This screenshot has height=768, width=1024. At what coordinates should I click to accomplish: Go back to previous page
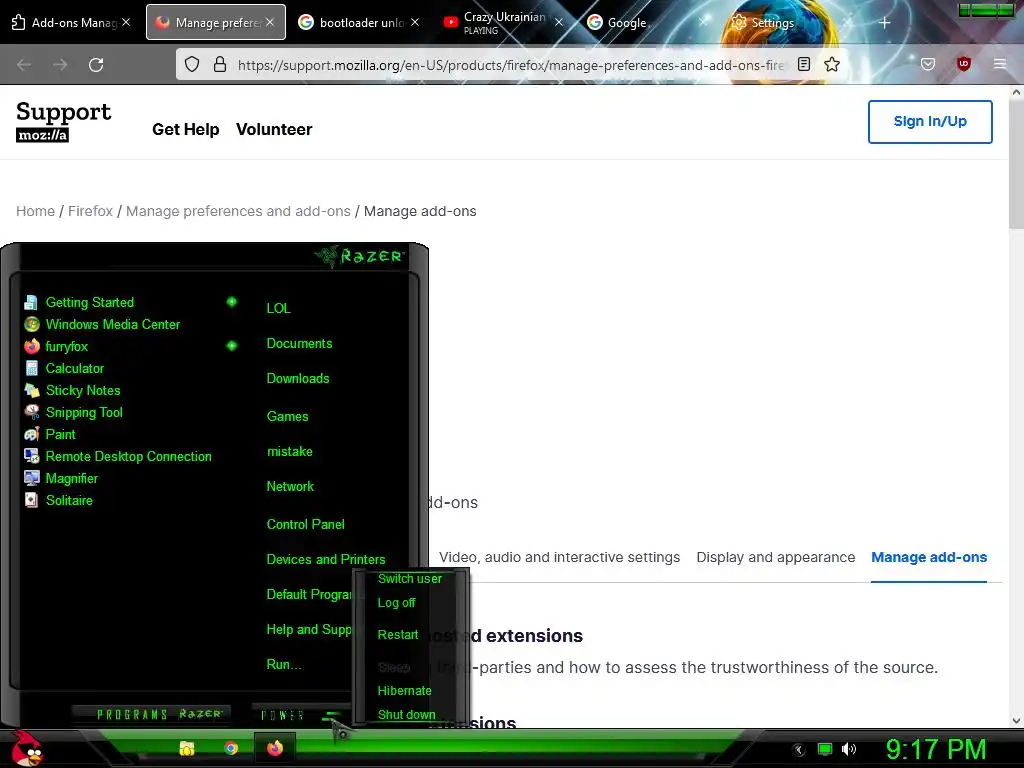pos(24,65)
